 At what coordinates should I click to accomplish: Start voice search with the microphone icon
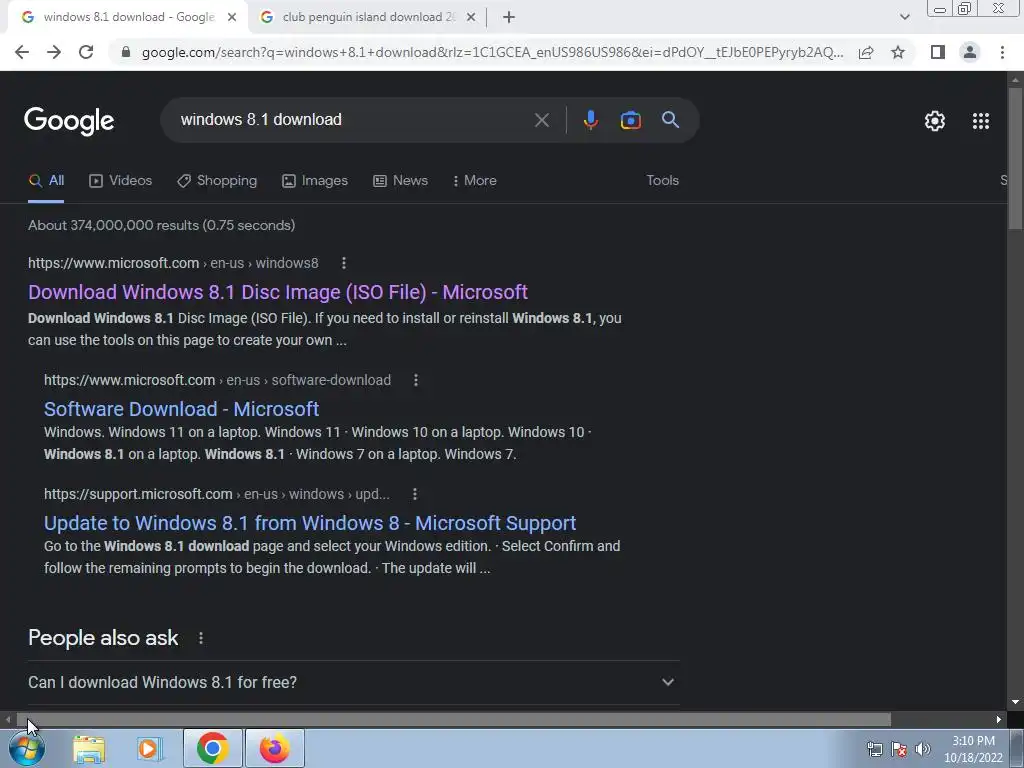pyautogui.click(x=590, y=120)
